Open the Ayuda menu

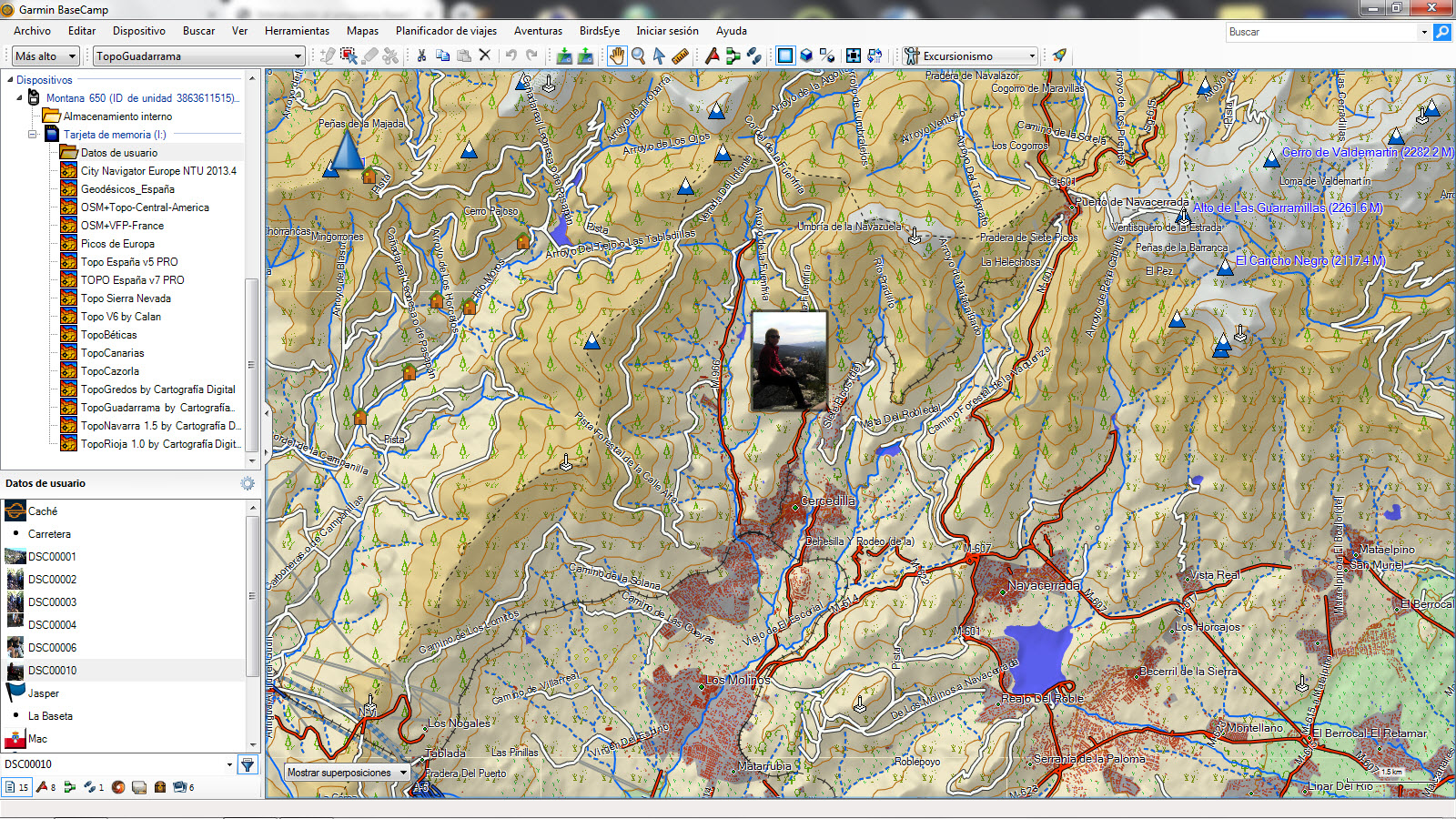click(731, 31)
